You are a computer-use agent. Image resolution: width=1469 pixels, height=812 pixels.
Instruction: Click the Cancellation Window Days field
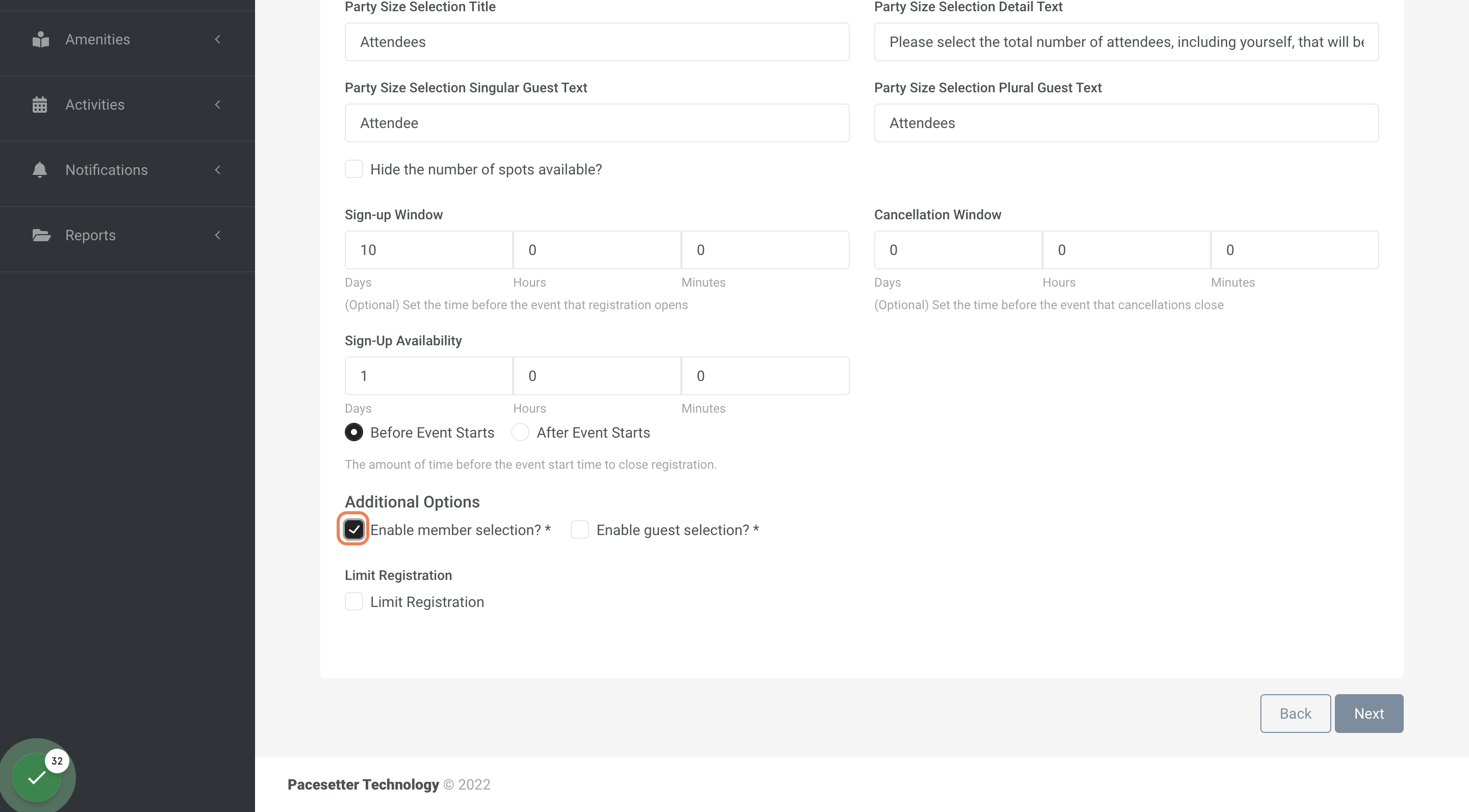coord(958,250)
